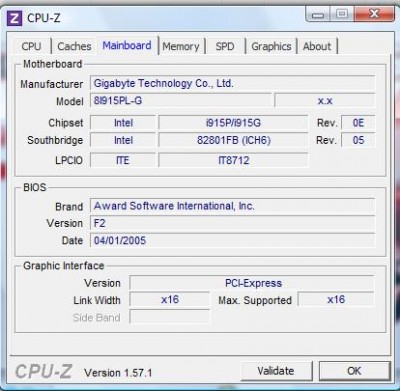Open the About tab
Viewport: 400px width, 391px height.
(x=317, y=46)
